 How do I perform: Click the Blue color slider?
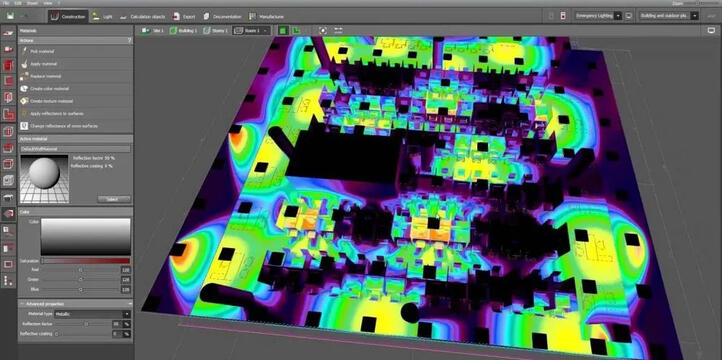[80, 290]
